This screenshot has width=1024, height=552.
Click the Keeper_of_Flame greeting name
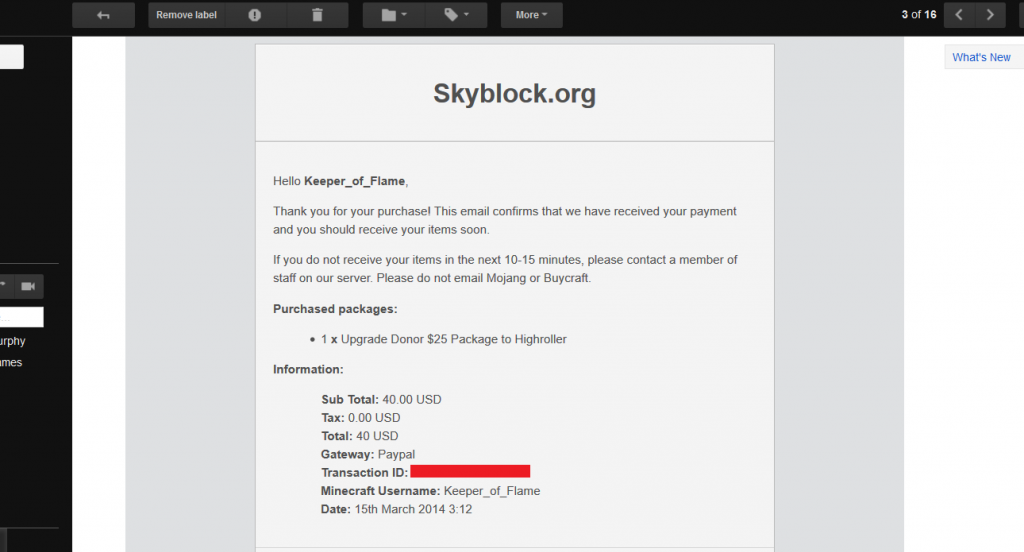point(355,181)
